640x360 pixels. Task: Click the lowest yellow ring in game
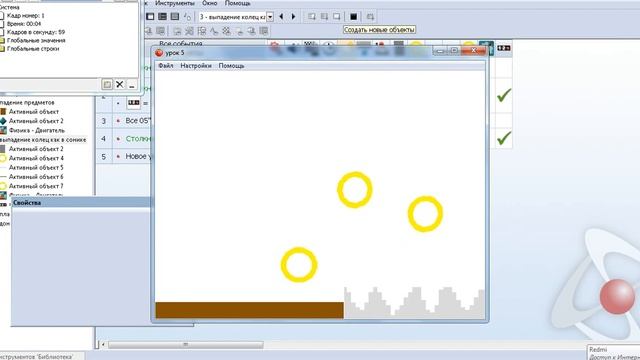pyautogui.click(x=299, y=265)
